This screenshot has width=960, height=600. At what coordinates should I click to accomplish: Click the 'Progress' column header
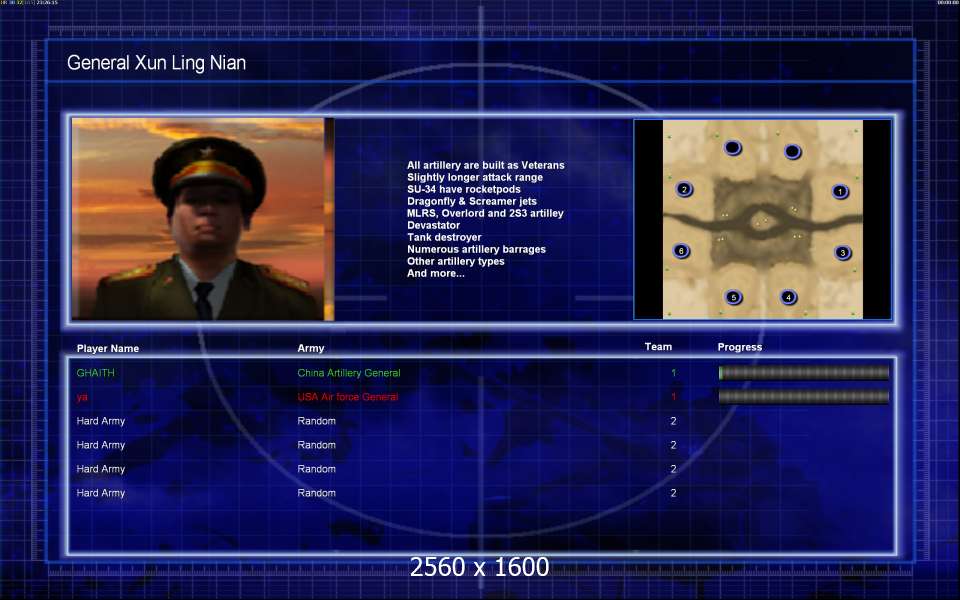click(x=740, y=347)
